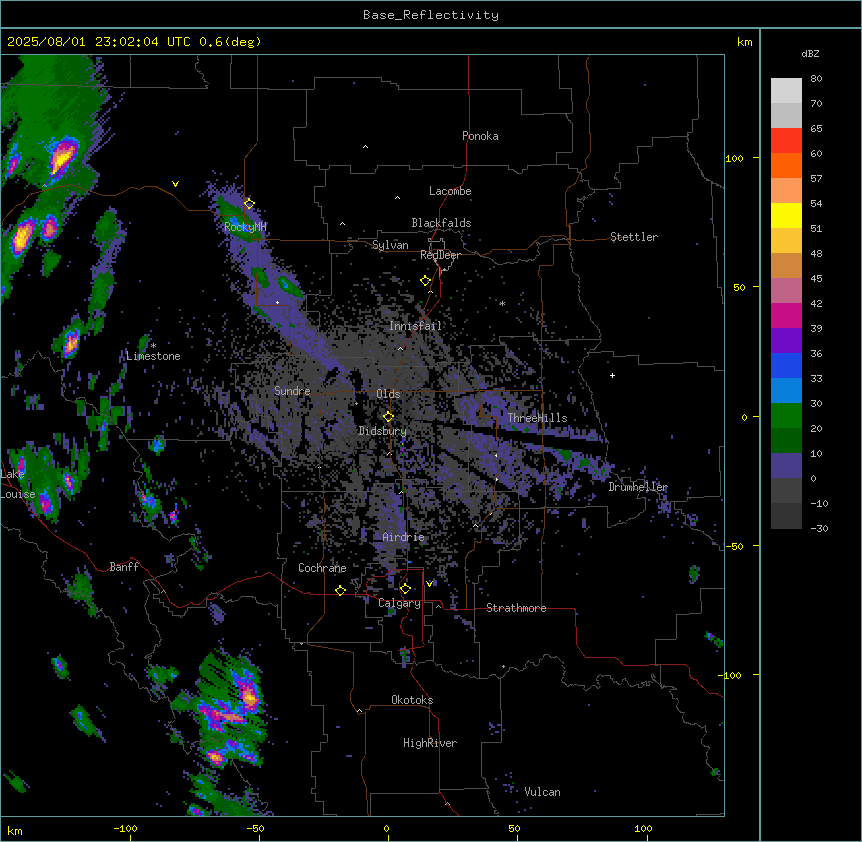Click the RockyMH label
This screenshot has width=862, height=842.
click(x=245, y=226)
